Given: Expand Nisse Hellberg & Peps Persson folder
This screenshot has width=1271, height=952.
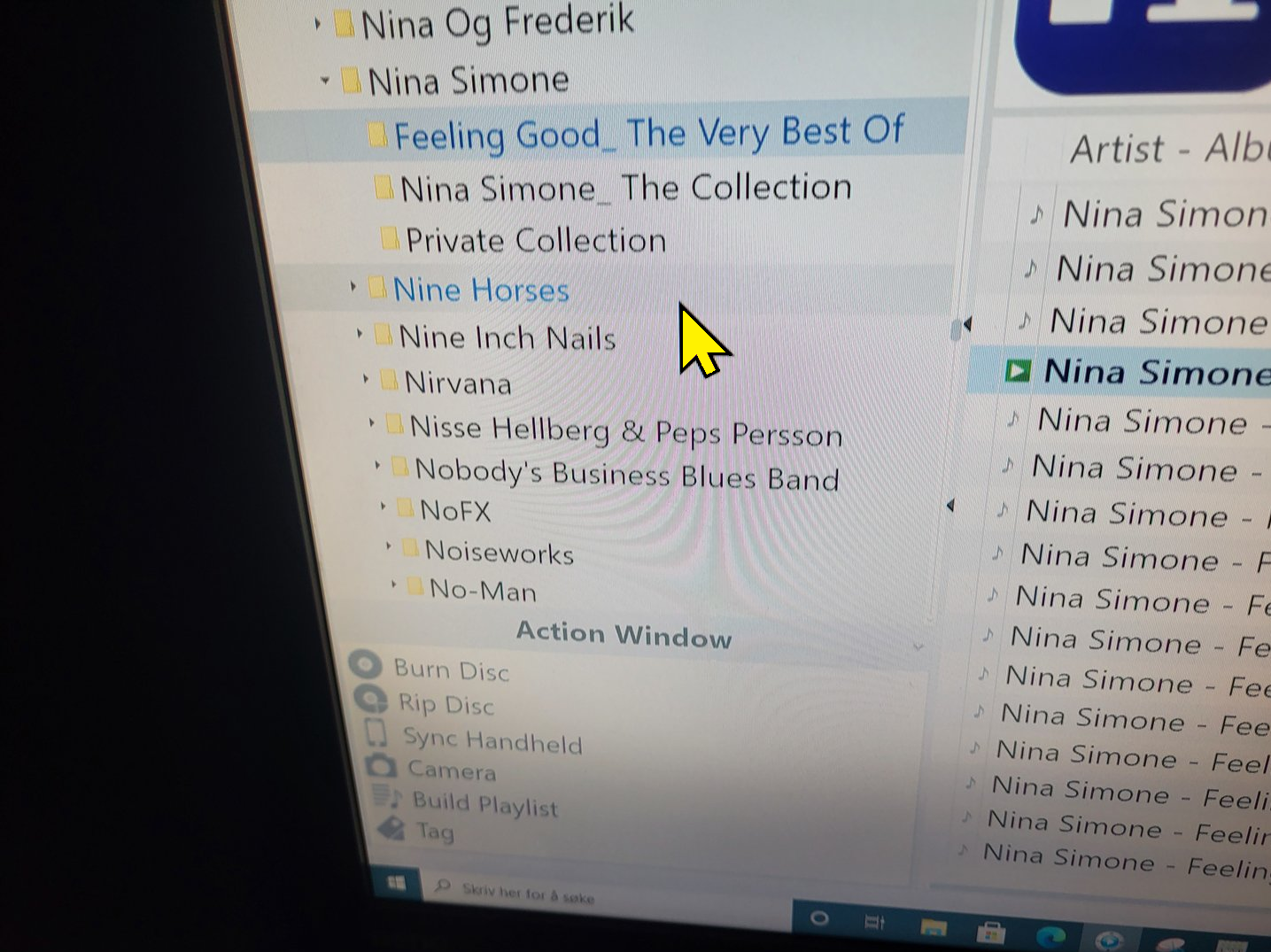Looking at the screenshot, I should click(371, 423).
